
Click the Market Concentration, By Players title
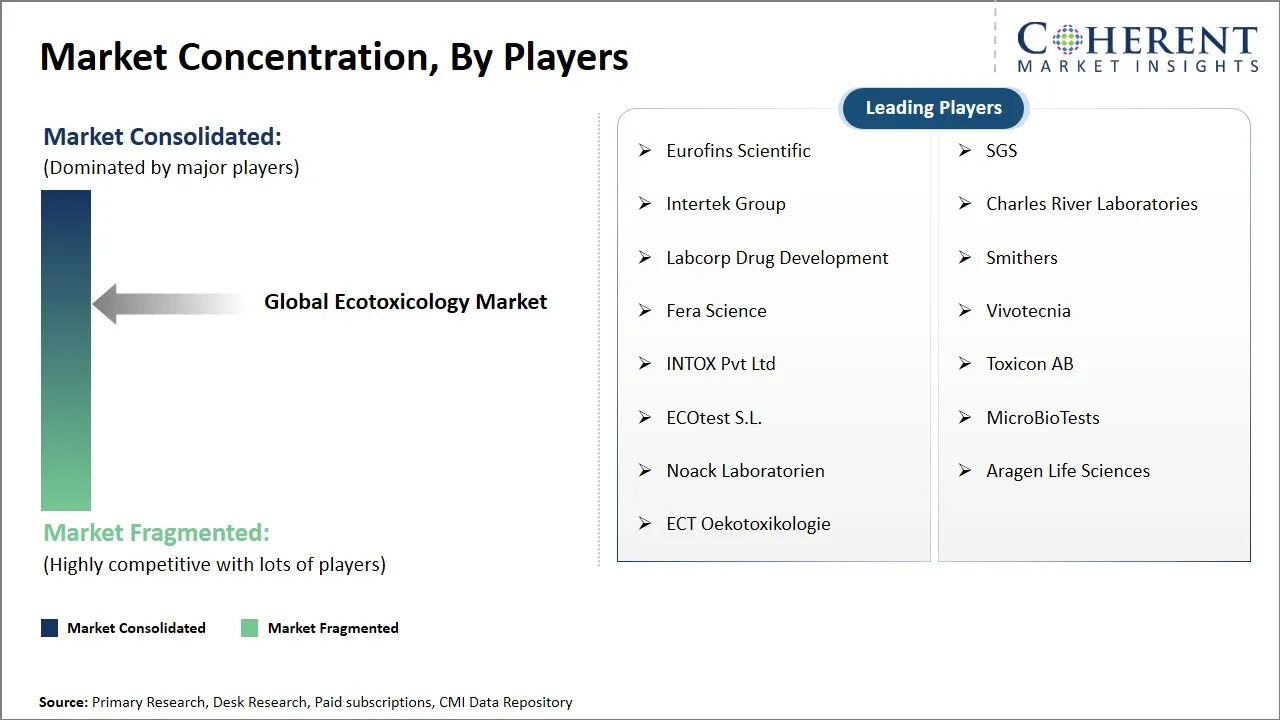click(x=335, y=56)
